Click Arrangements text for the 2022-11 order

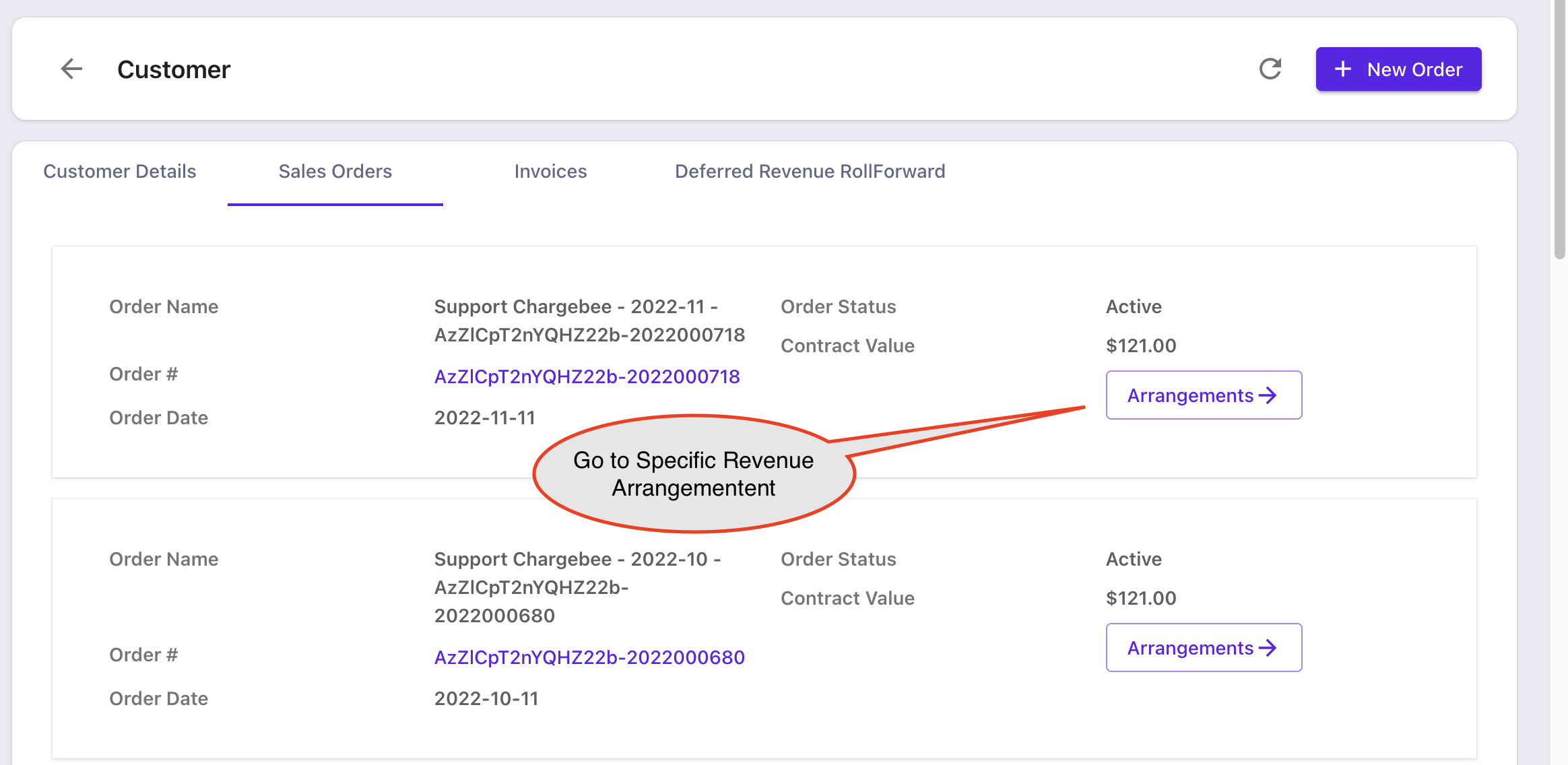(1189, 395)
